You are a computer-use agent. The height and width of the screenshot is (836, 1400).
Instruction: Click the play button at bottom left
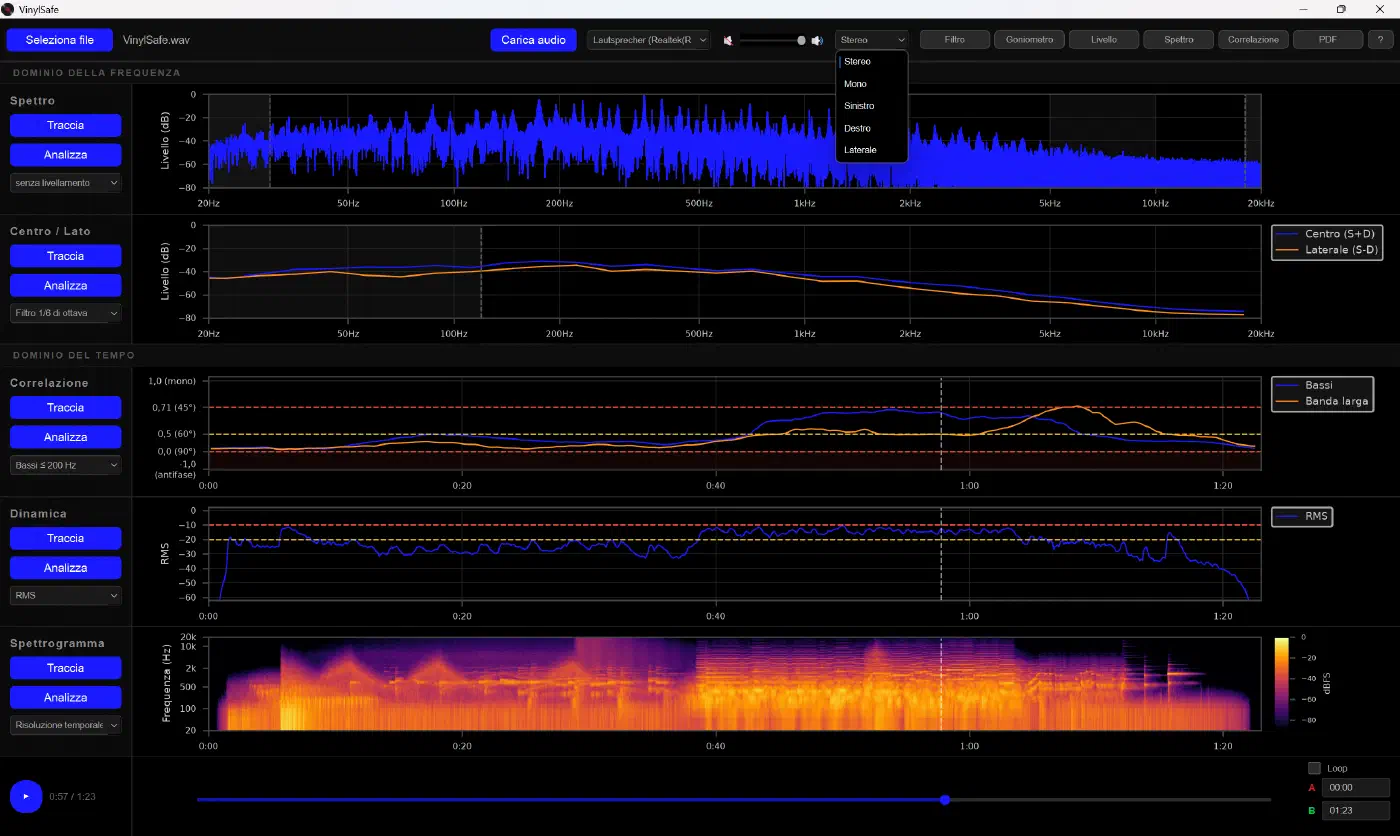[26, 796]
